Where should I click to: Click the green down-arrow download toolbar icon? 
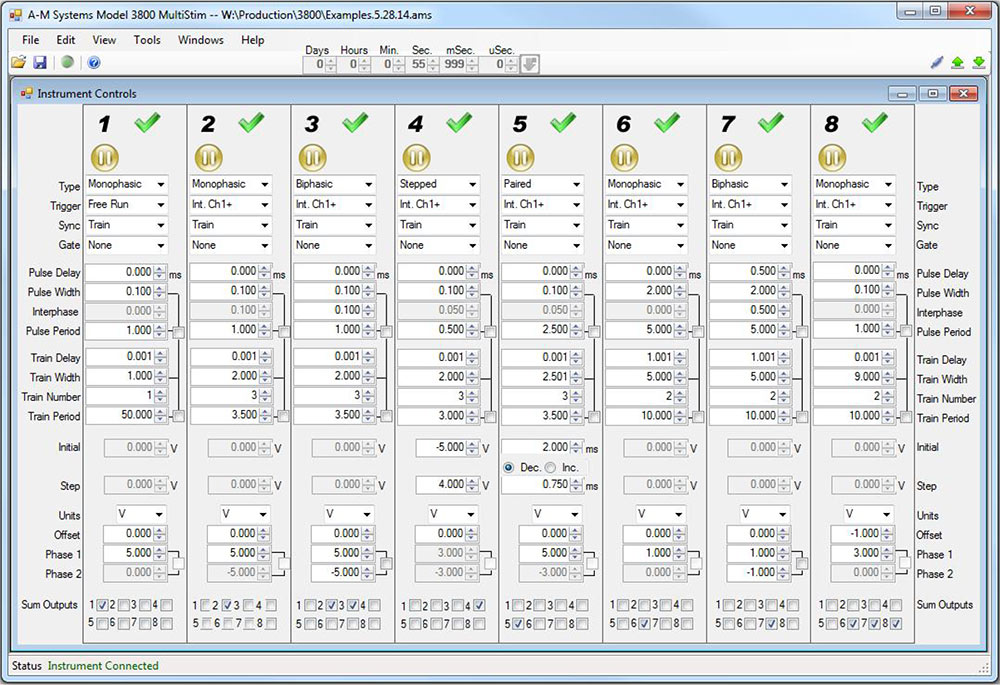pyautogui.click(x=979, y=63)
